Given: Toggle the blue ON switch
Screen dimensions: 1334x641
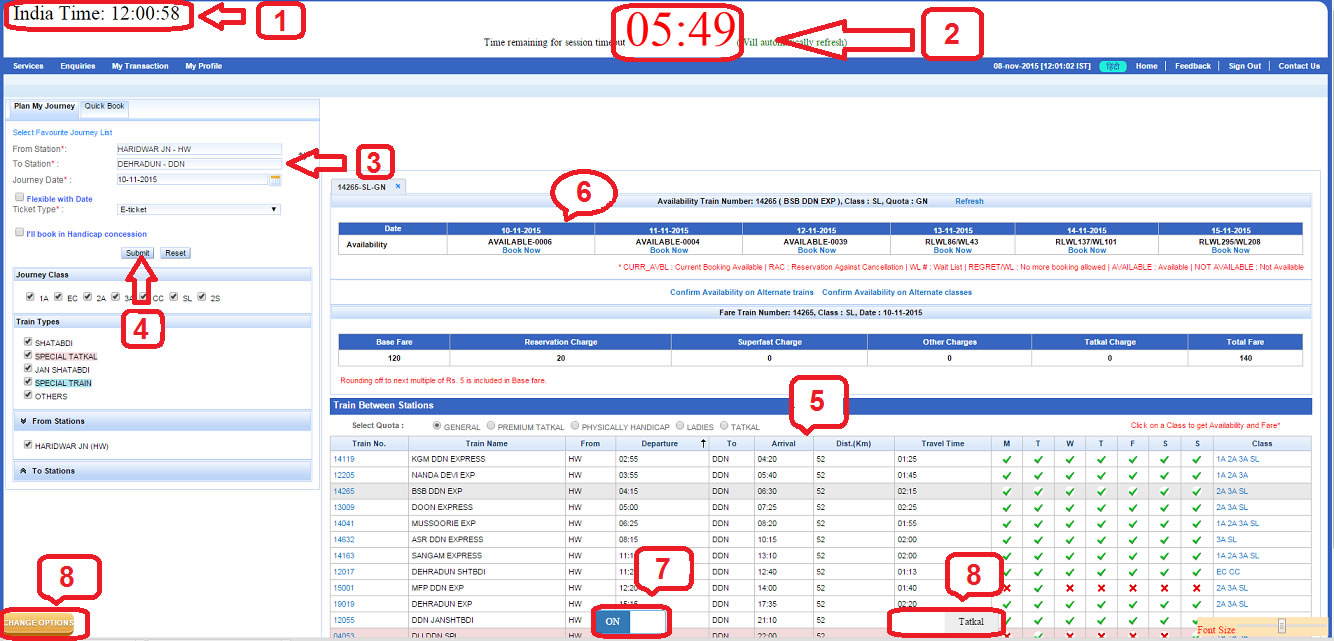Looking at the screenshot, I should [x=630, y=621].
